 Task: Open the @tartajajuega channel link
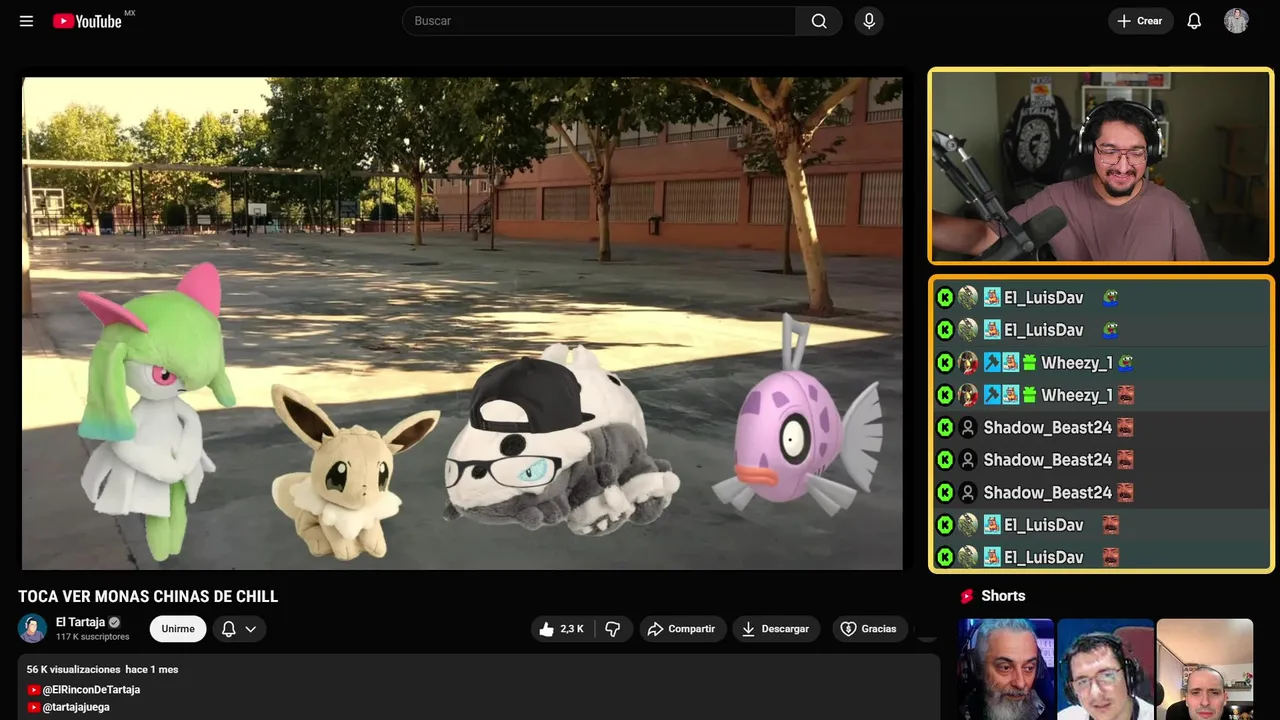click(x=75, y=707)
